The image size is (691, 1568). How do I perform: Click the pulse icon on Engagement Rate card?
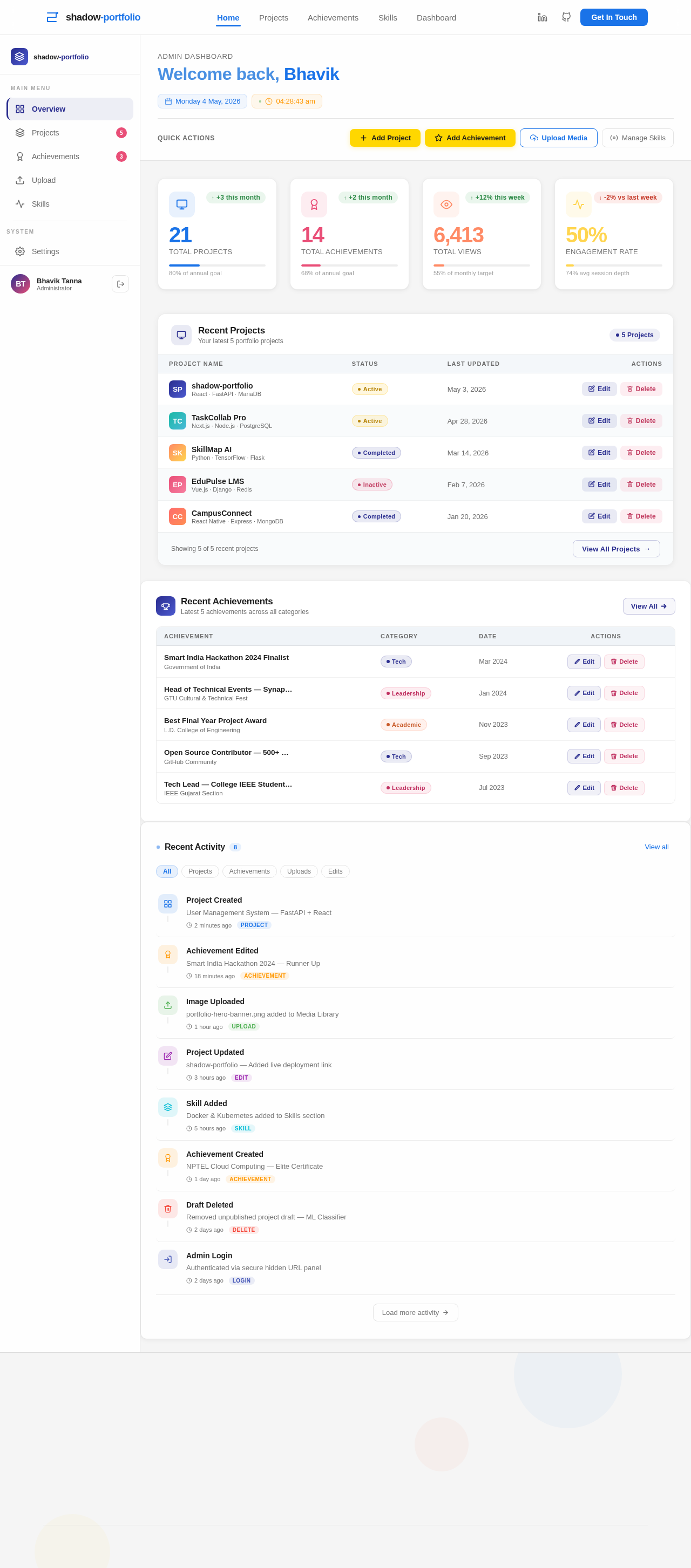578,204
